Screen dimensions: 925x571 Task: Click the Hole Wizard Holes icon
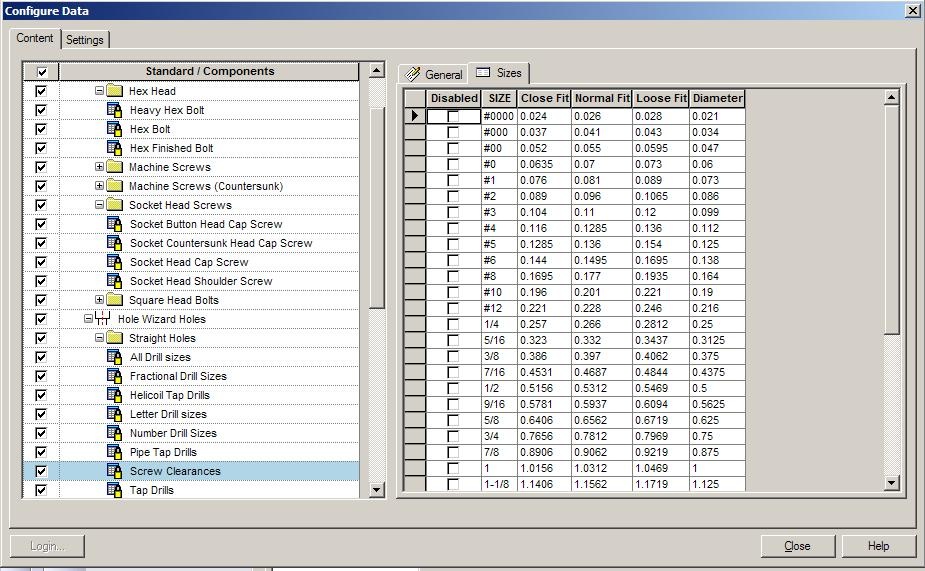(x=103, y=319)
